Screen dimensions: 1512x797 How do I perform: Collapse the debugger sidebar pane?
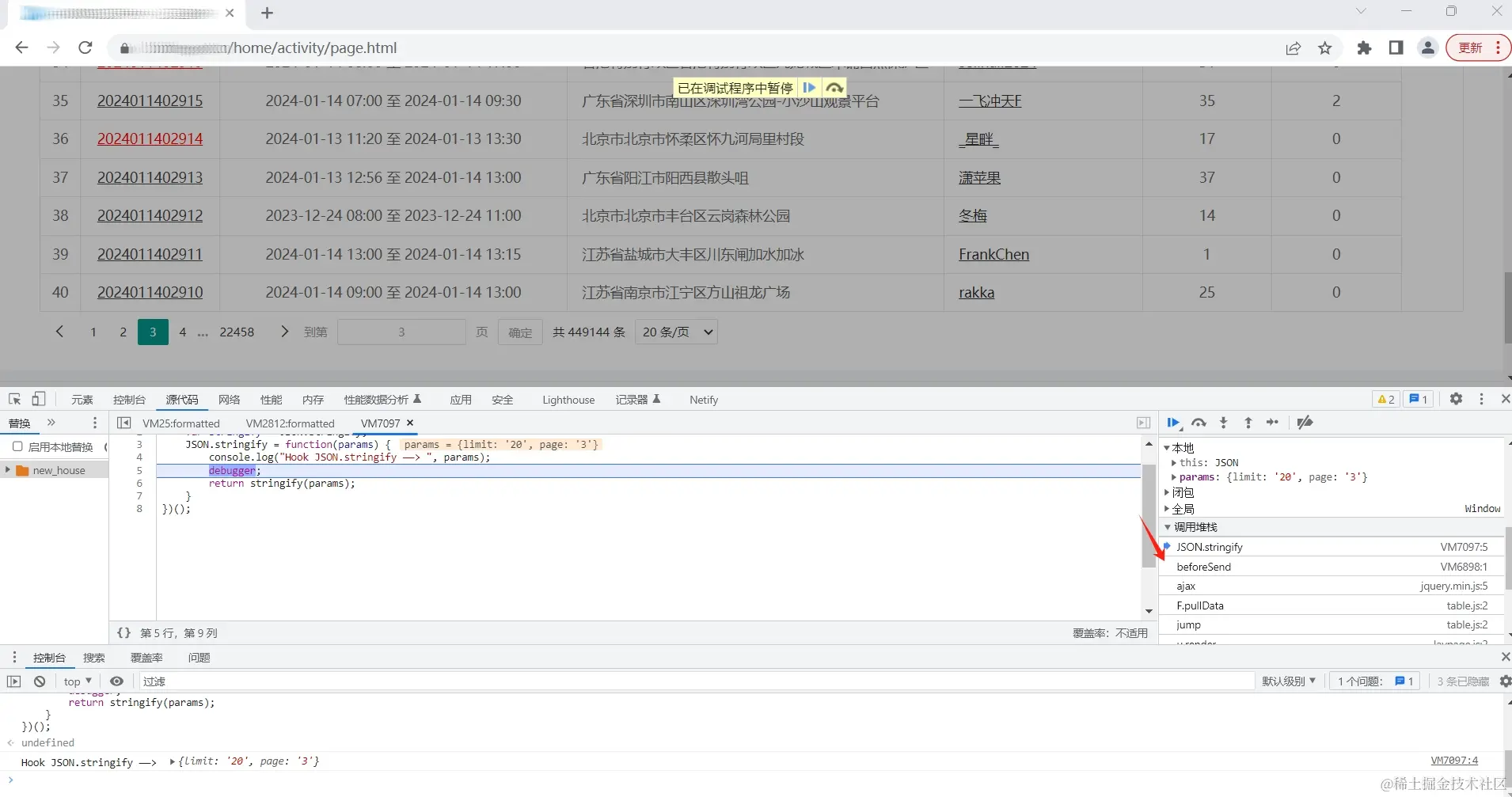pos(1143,423)
